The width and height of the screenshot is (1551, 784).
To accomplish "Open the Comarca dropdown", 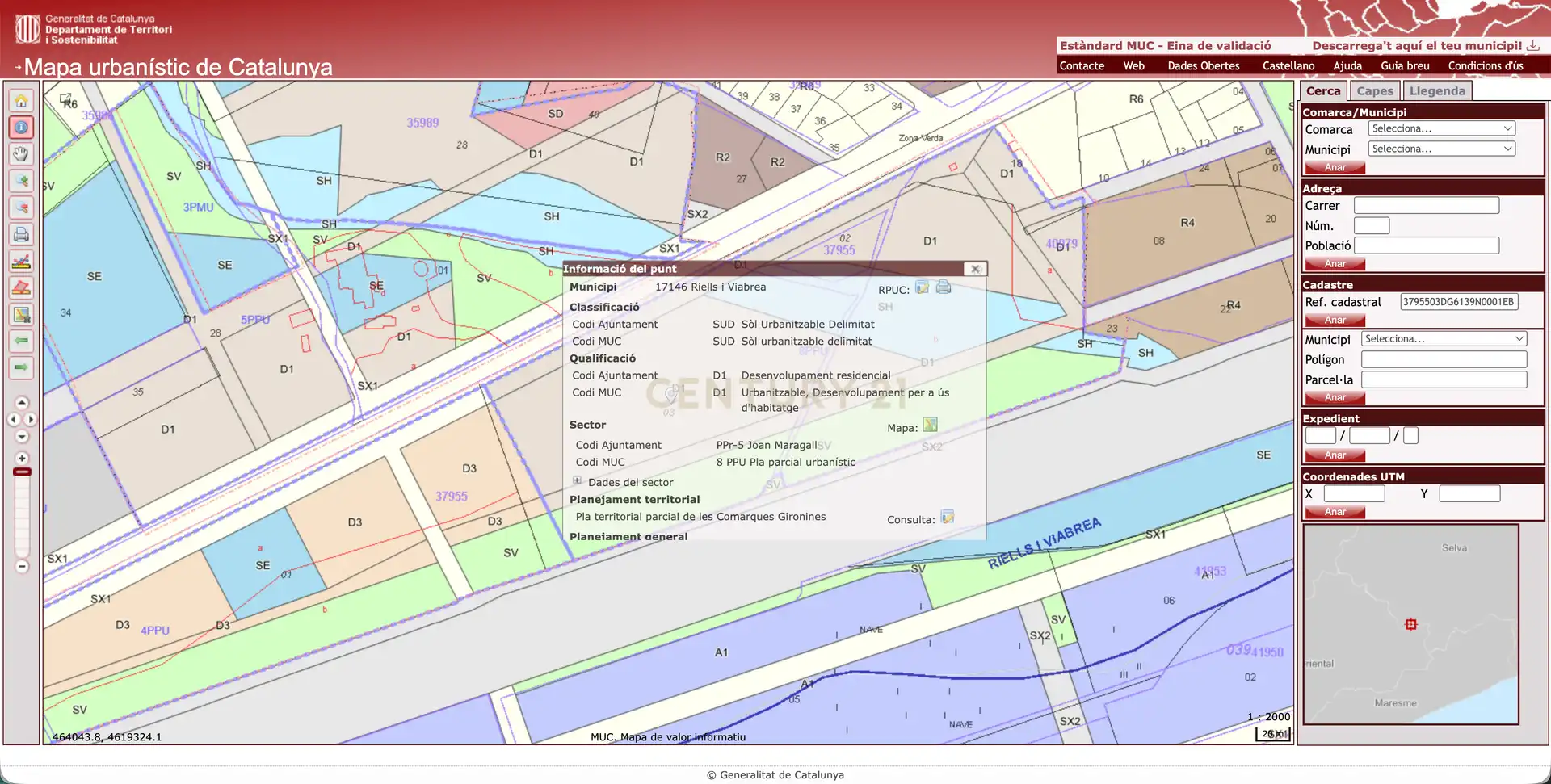I will 1442,128.
